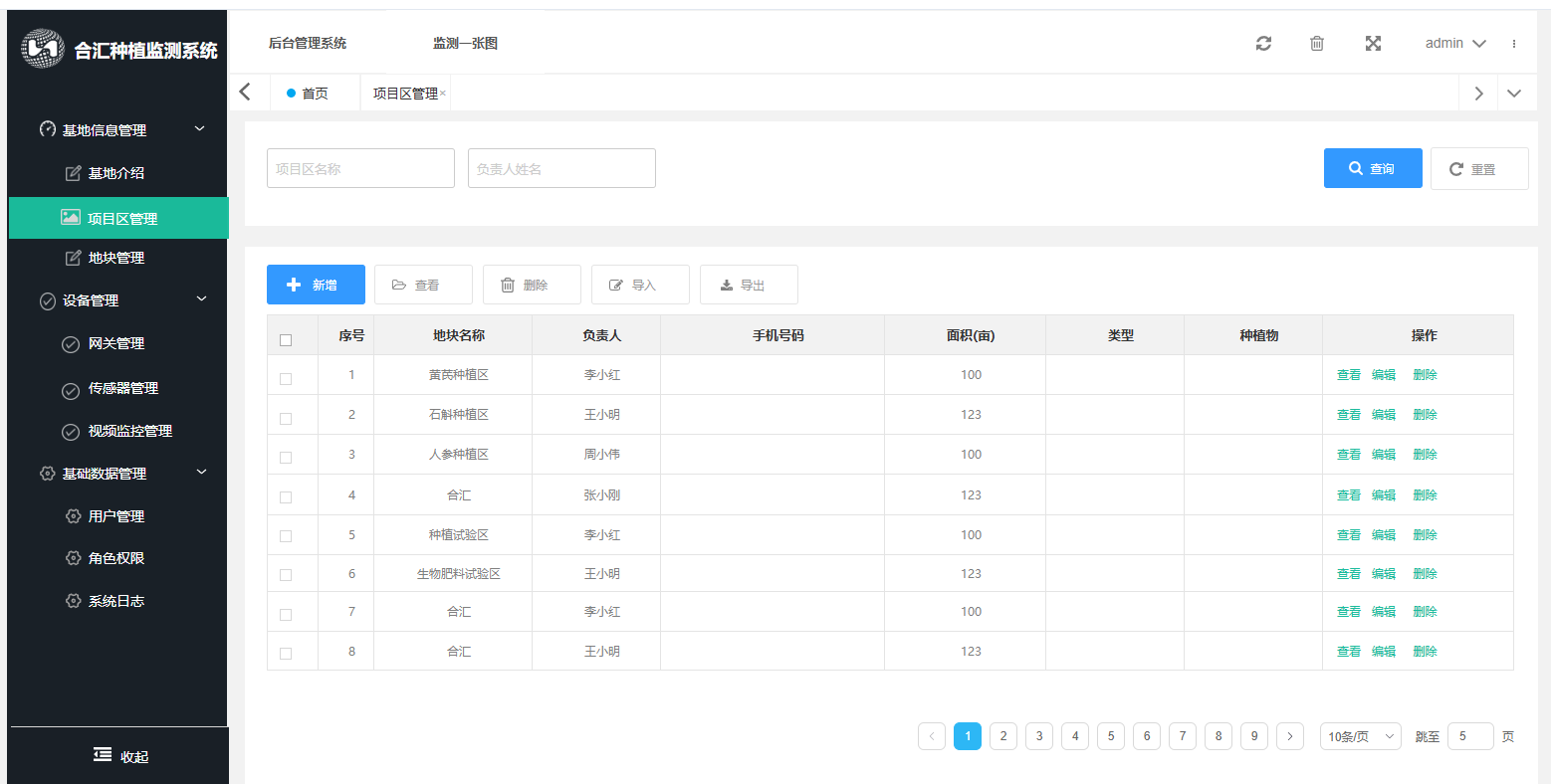Click the trash icon in top header
Screen dimensions: 1551x784
tap(1317, 43)
